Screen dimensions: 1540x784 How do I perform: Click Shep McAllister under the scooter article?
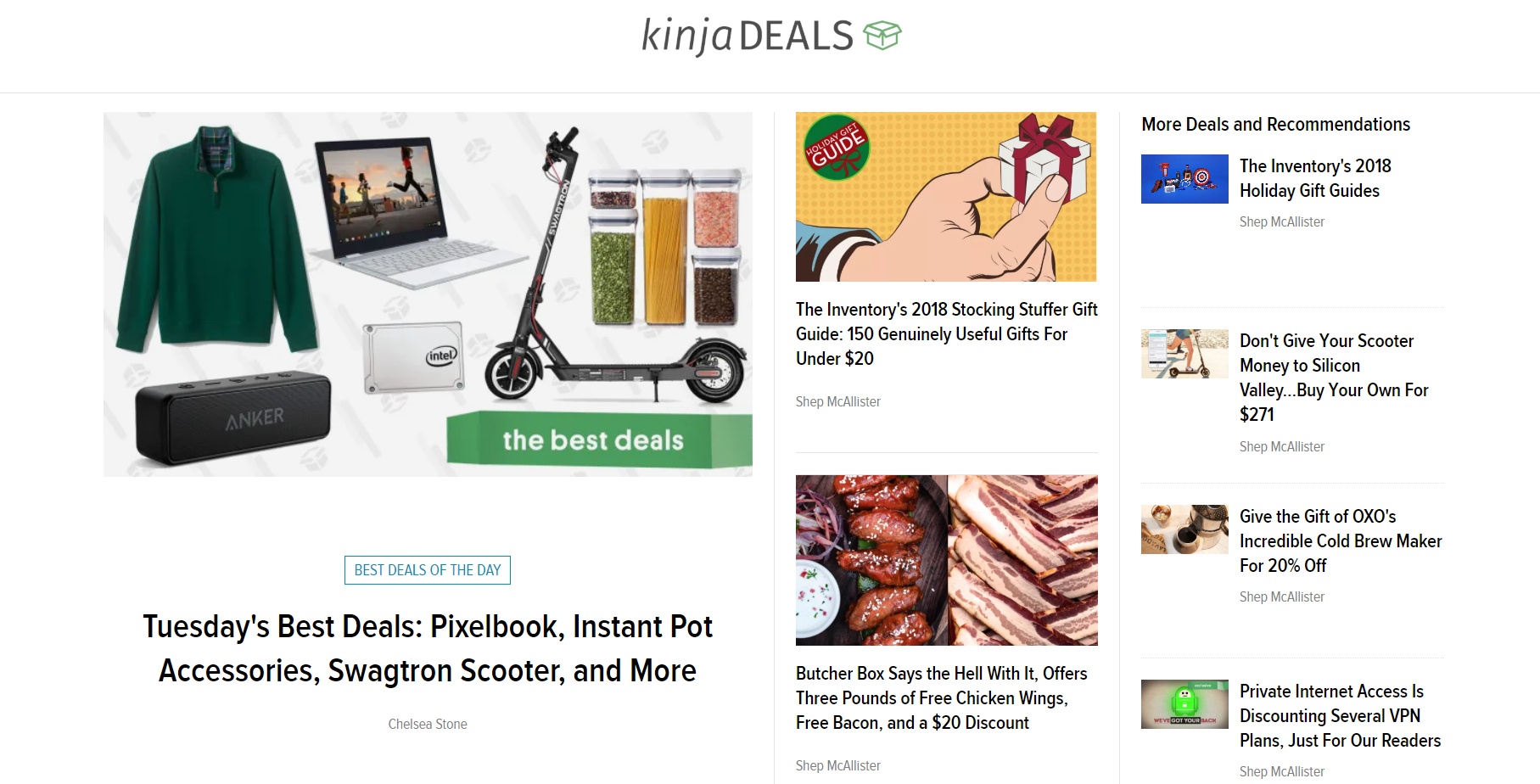[x=1282, y=446]
